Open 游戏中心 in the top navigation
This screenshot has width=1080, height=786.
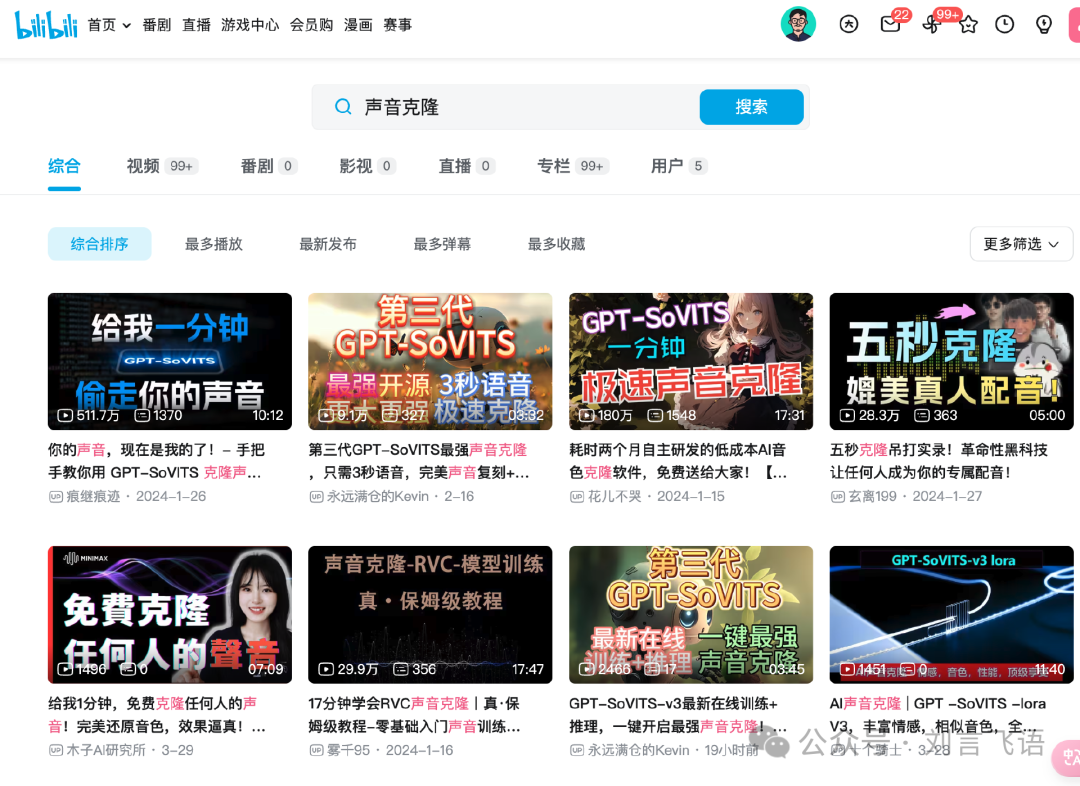[x=250, y=25]
